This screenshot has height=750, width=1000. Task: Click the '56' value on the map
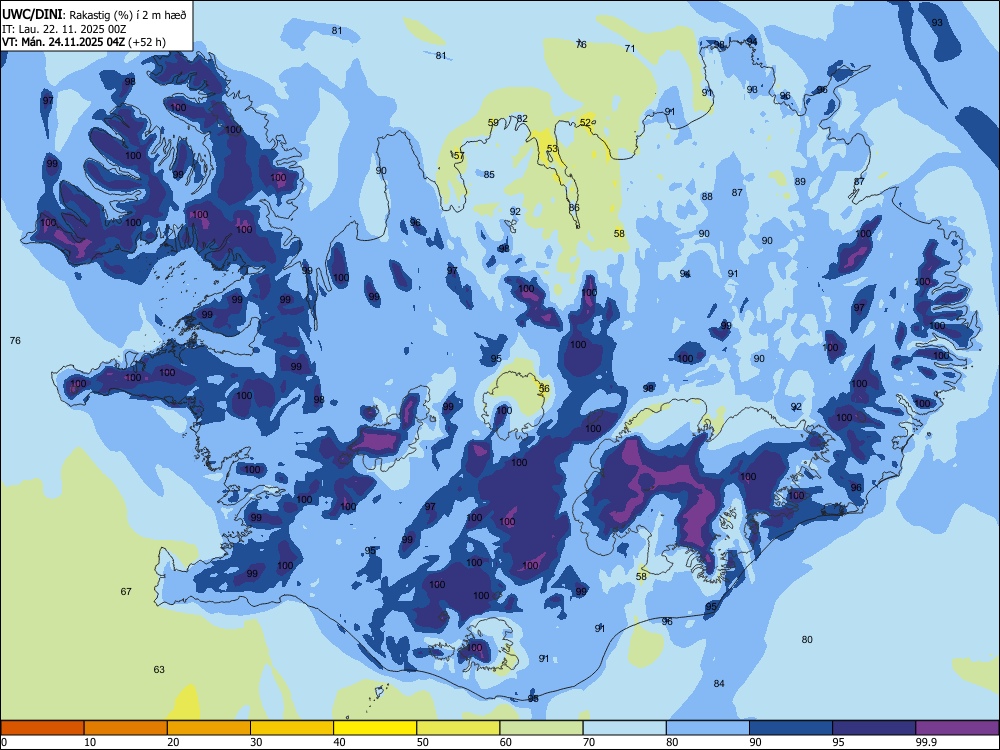click(544, 388)
